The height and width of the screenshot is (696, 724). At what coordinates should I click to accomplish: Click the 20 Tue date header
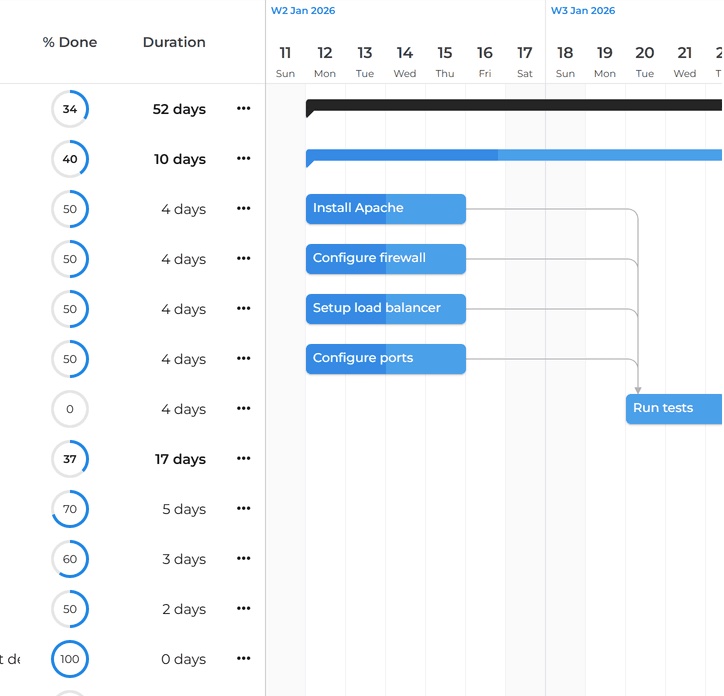click(x=645, y=61)
